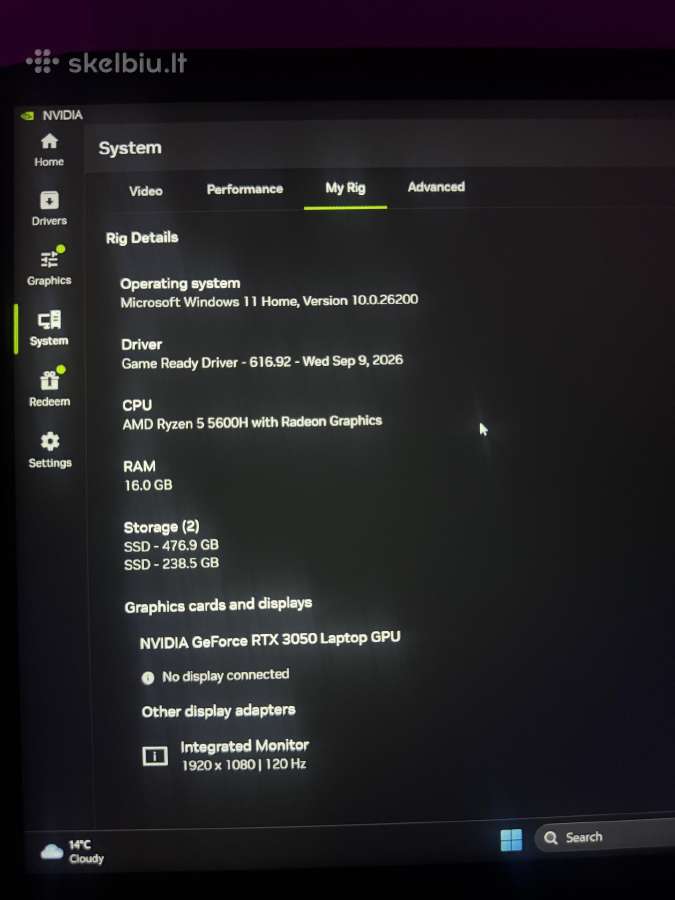Image resolution: width=675 pixels, height=900 pixels.
Task: Click AMD Ryzen 5 5600H CPU text
Action: click(252, 422)
